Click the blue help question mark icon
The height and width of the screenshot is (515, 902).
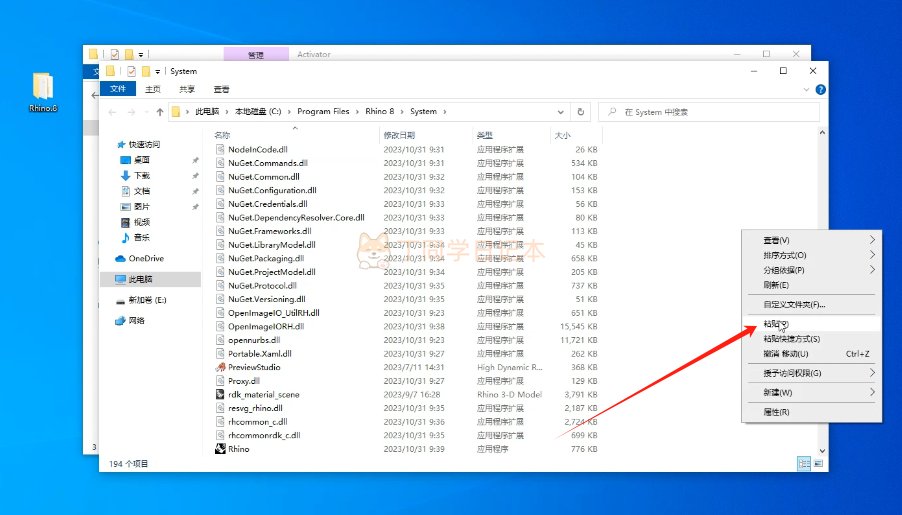[x=821, y=89]
